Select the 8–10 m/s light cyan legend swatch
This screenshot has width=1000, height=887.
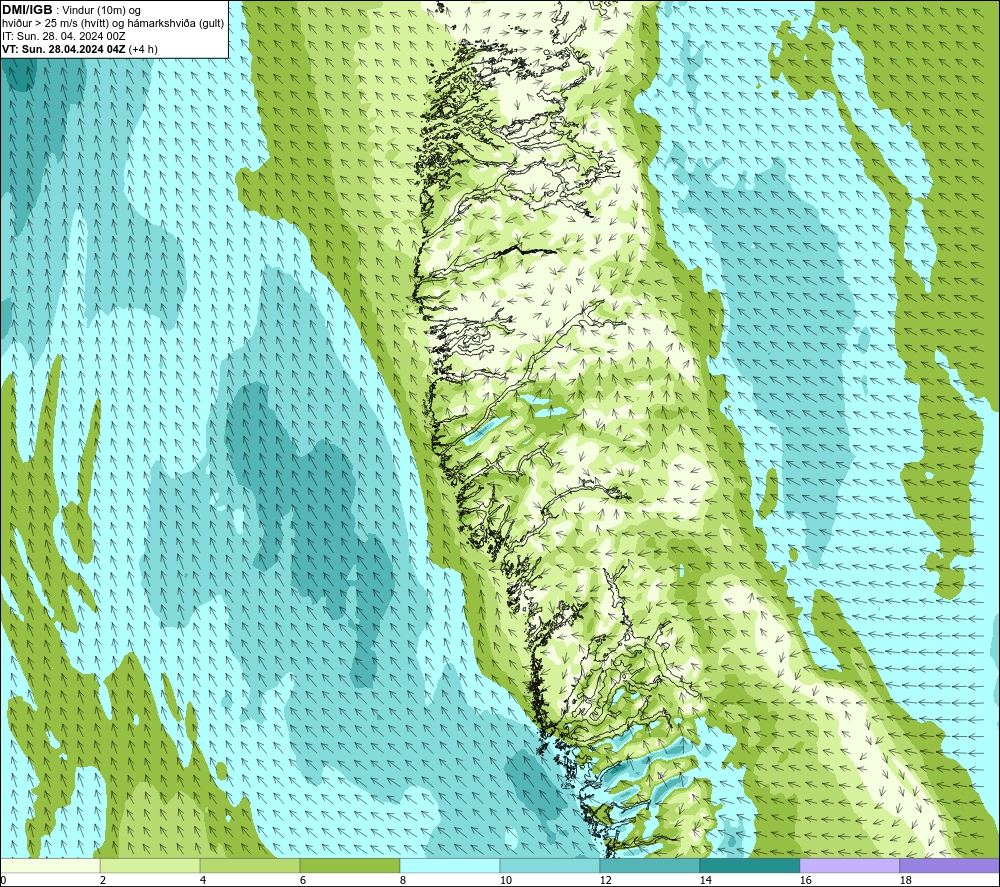pyautogui.click(x=450, y=866)
